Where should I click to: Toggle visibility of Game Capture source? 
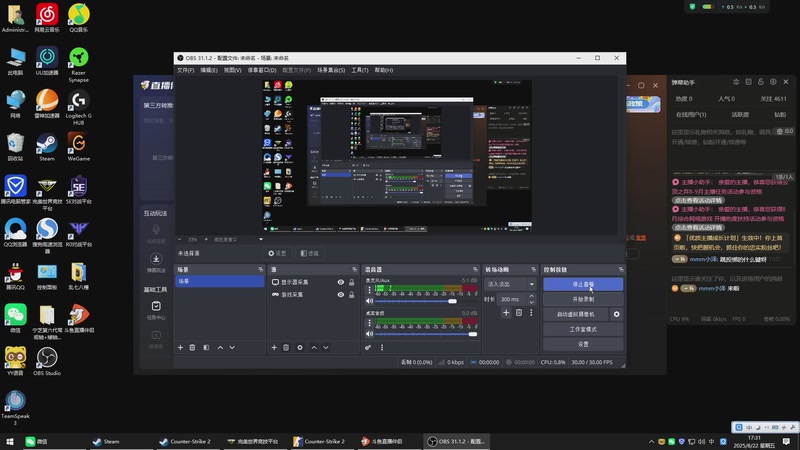(341, 294)
